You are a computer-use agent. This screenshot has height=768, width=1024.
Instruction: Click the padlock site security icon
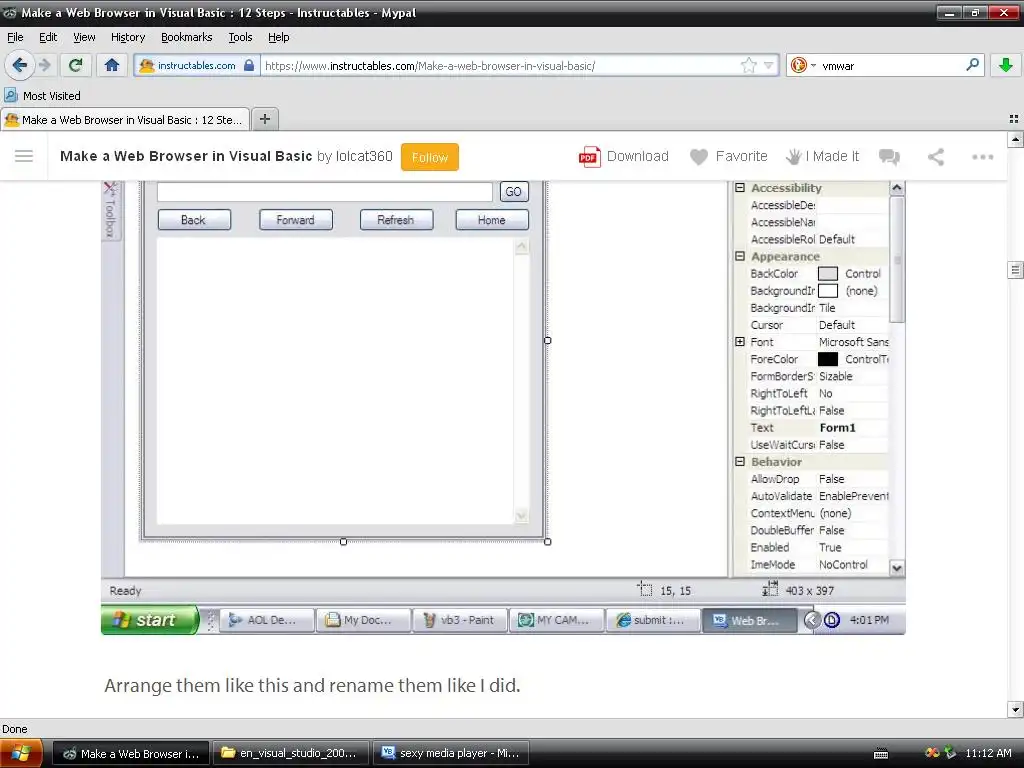249,65
